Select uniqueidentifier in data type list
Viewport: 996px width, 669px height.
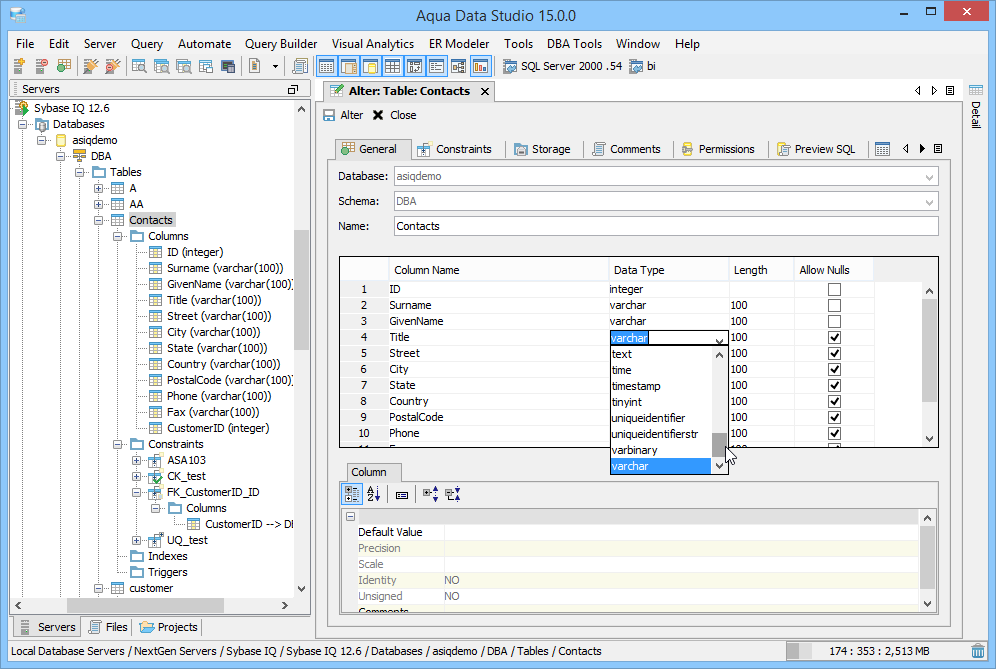(661, 418)
